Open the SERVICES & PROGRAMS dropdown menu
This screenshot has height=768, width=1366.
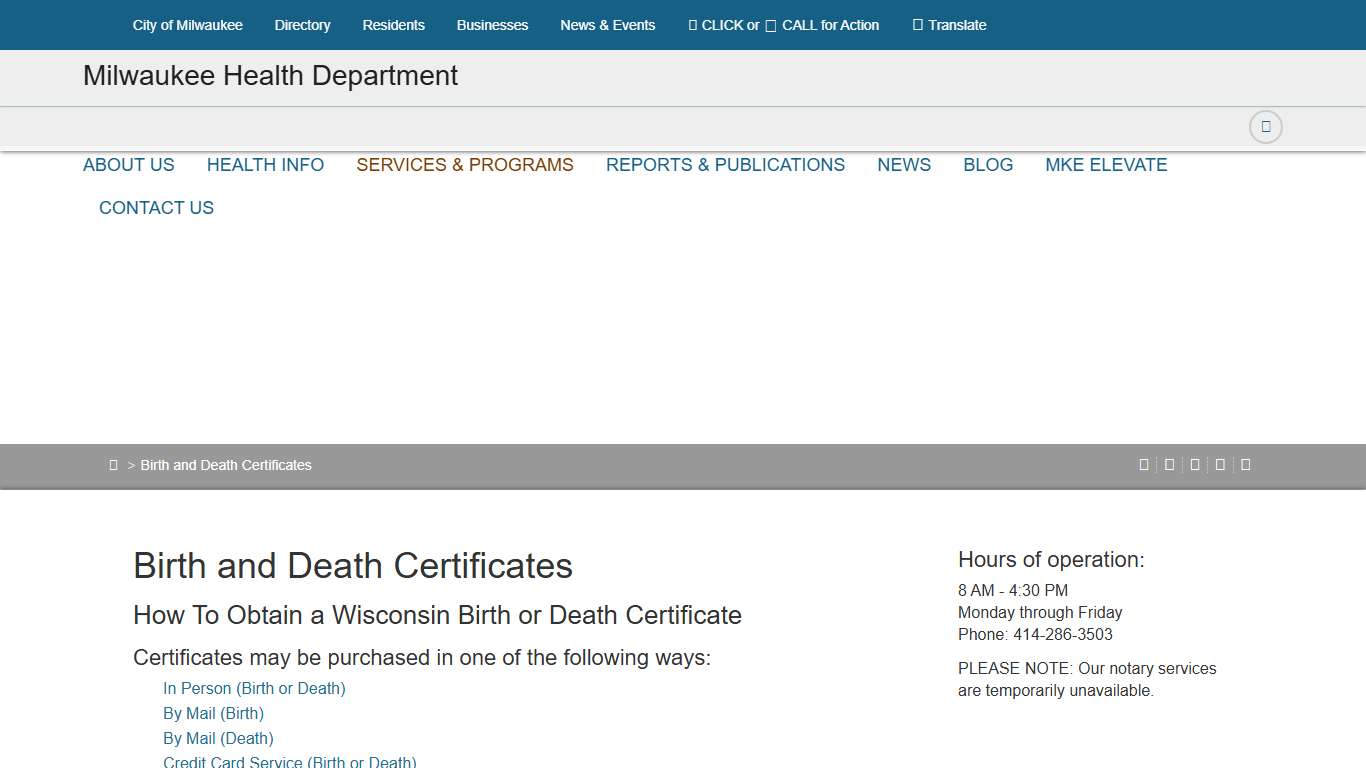click(x=464, y=165)
